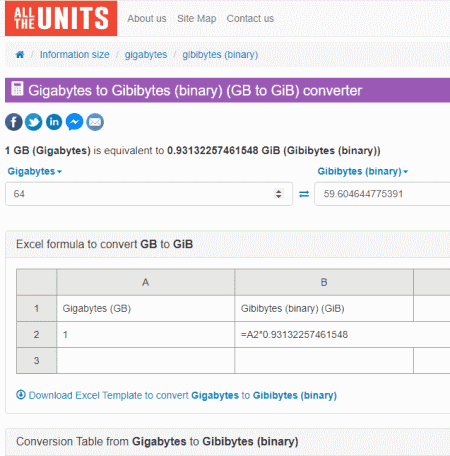
Task: Click the '1 GB (Gigabytes) is equivalent' text
Action: click(x=193, y=150)
